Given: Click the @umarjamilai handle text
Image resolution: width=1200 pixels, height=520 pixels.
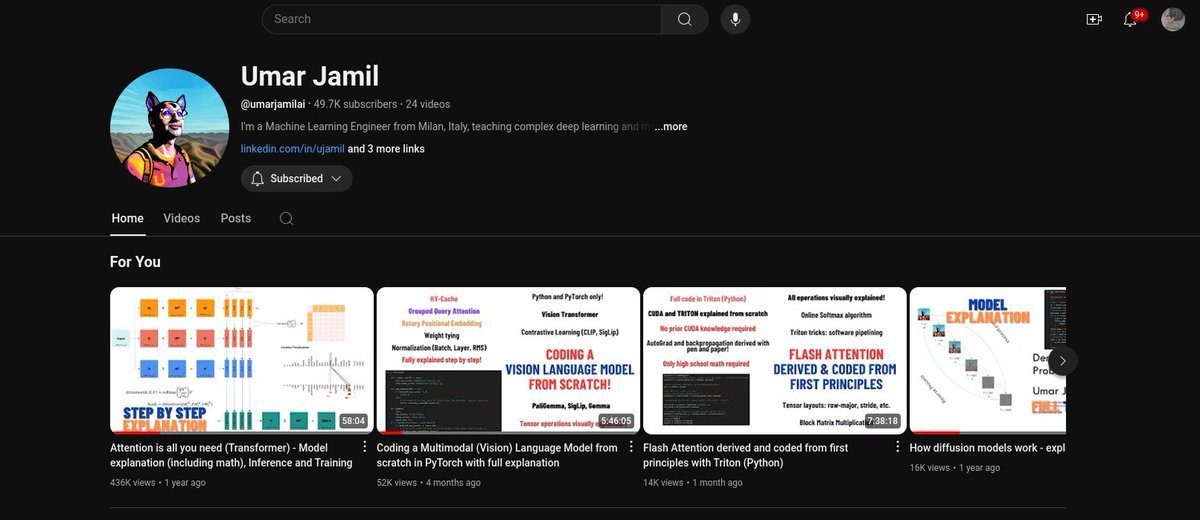Looking at the screenshot, I should tap(273, 104).
